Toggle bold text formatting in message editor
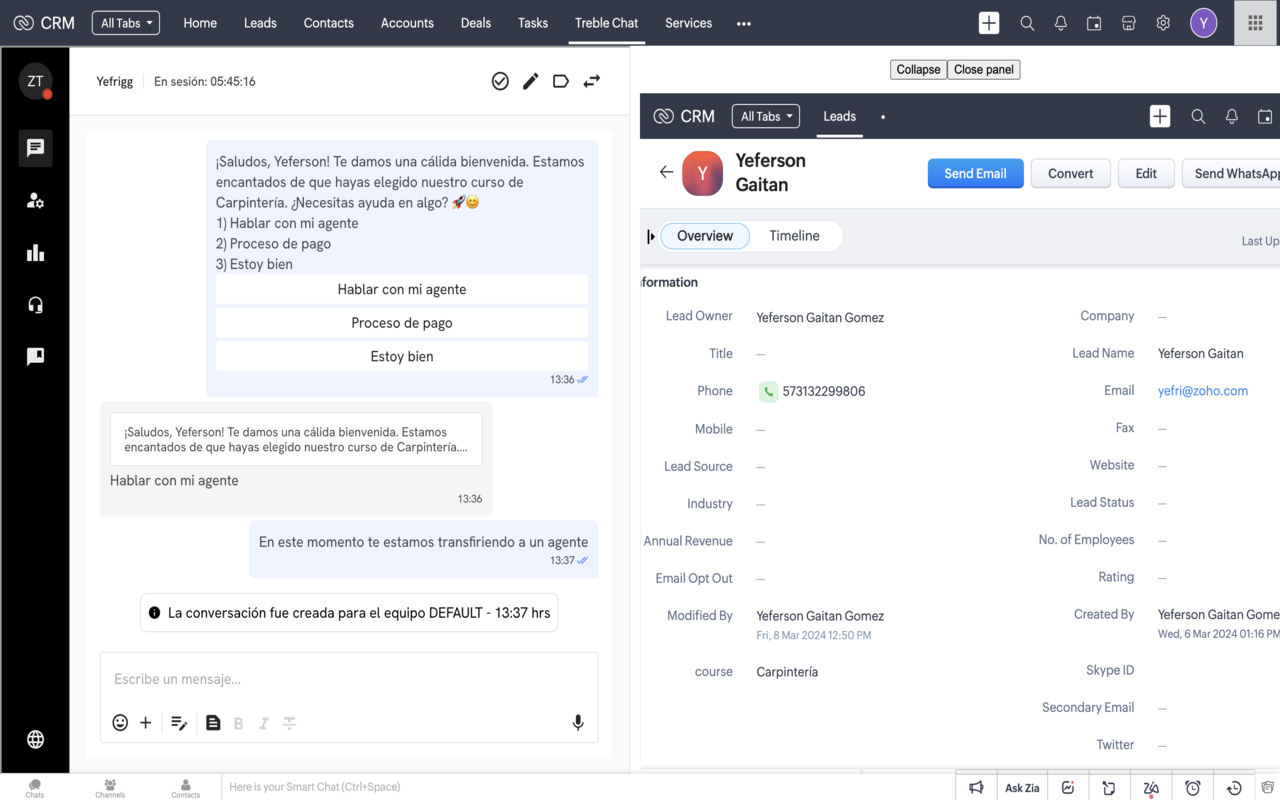Screen dimensions: 1280x800 238,723
